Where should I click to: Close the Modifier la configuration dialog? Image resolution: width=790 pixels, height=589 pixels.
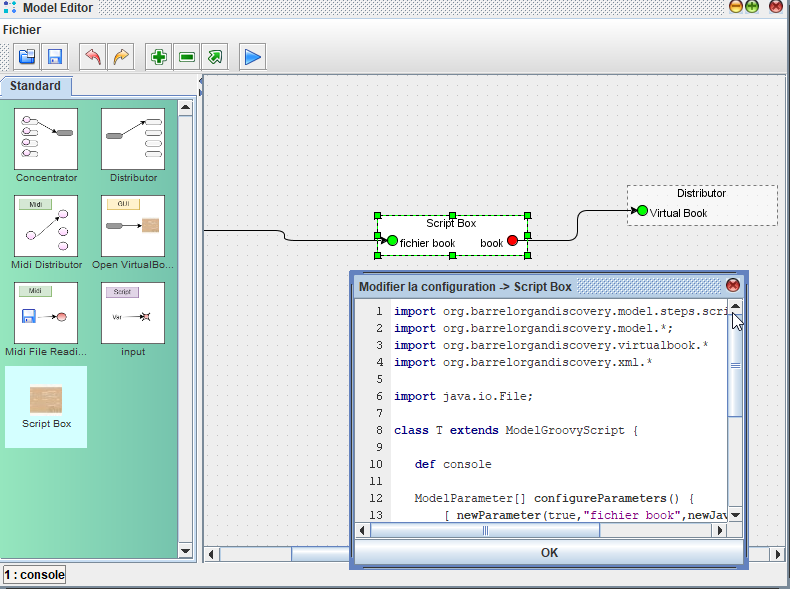(x=733, y=285)
